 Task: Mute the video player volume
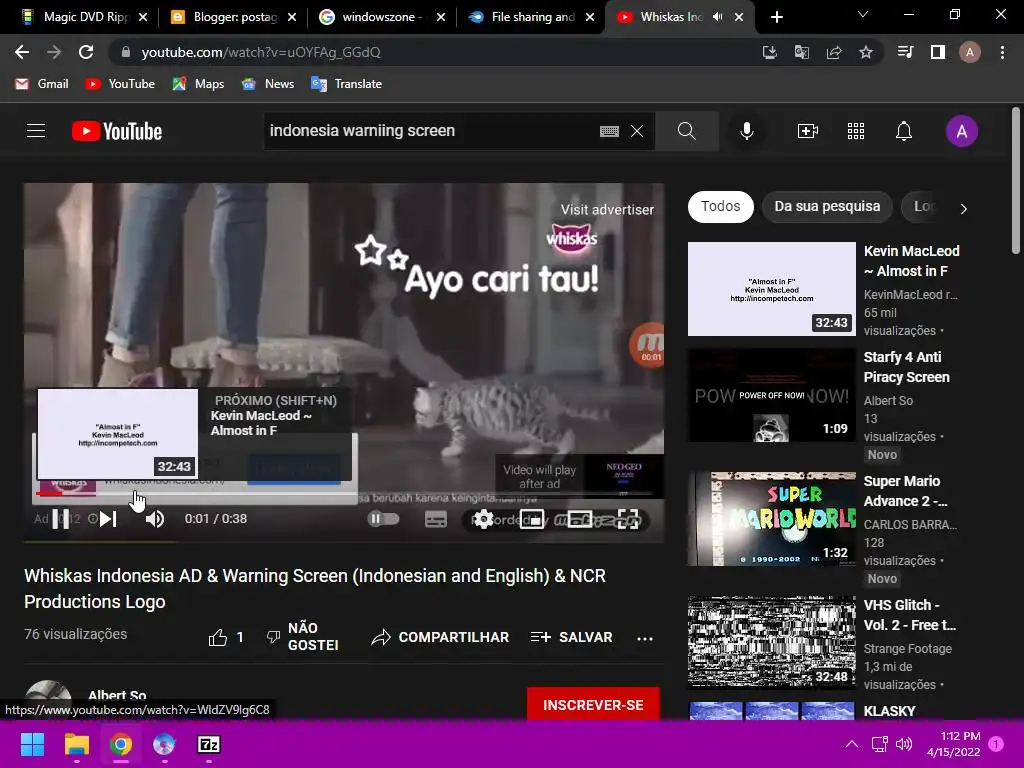click(x=155, y=519)
